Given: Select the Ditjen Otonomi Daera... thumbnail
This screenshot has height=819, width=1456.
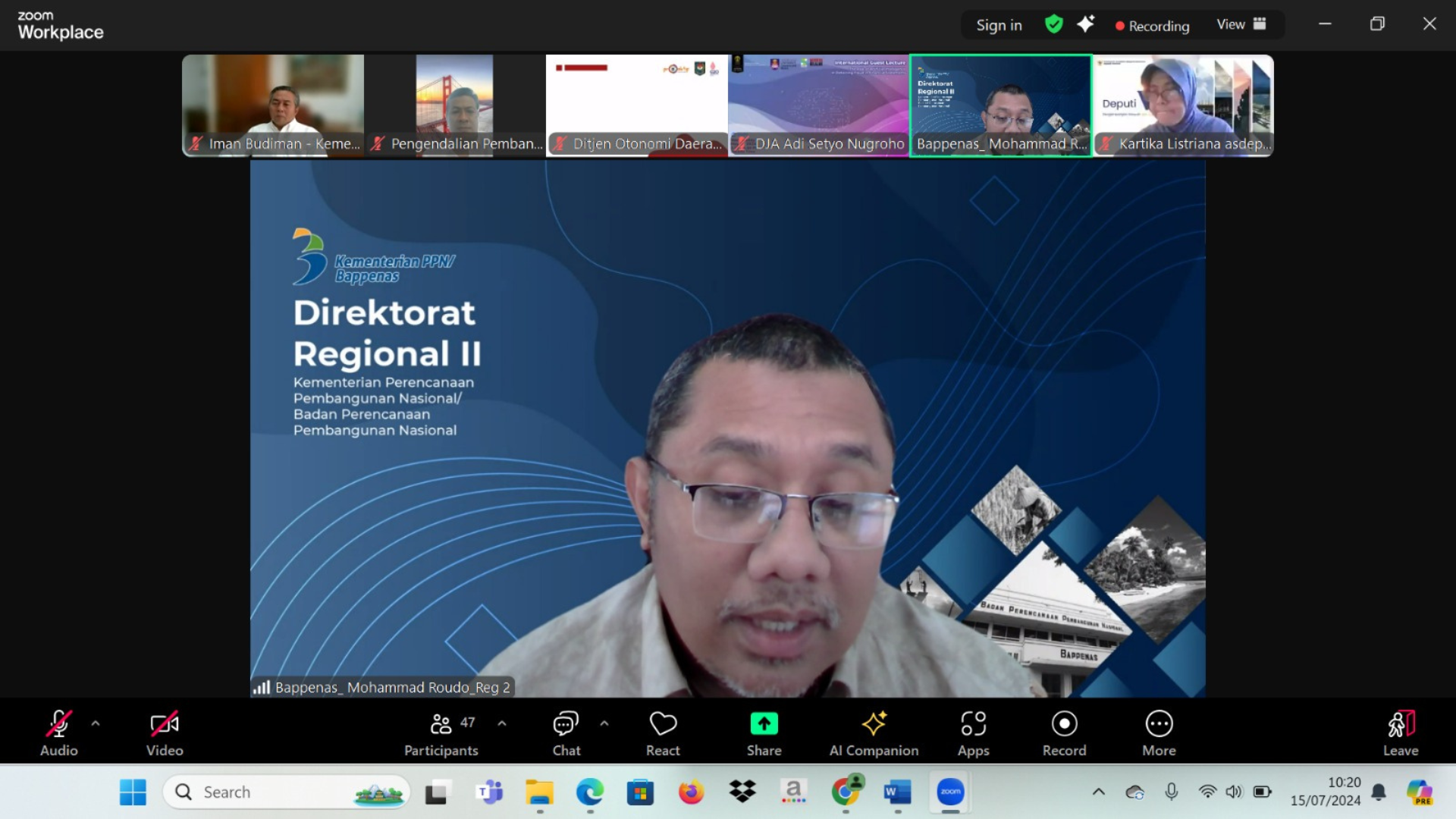Looking at the screenshot, I should 637,105.
